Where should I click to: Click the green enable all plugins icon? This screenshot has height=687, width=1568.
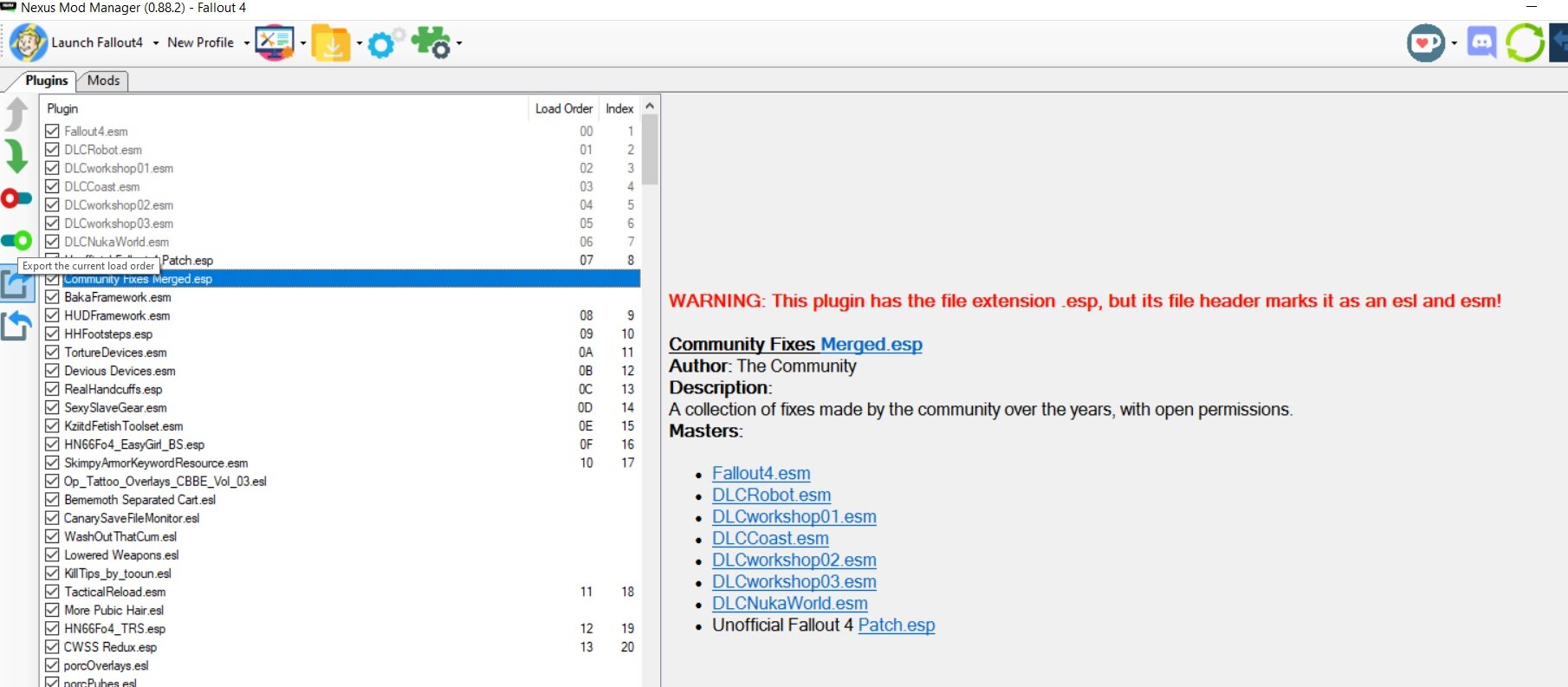[x=16, y=240]
